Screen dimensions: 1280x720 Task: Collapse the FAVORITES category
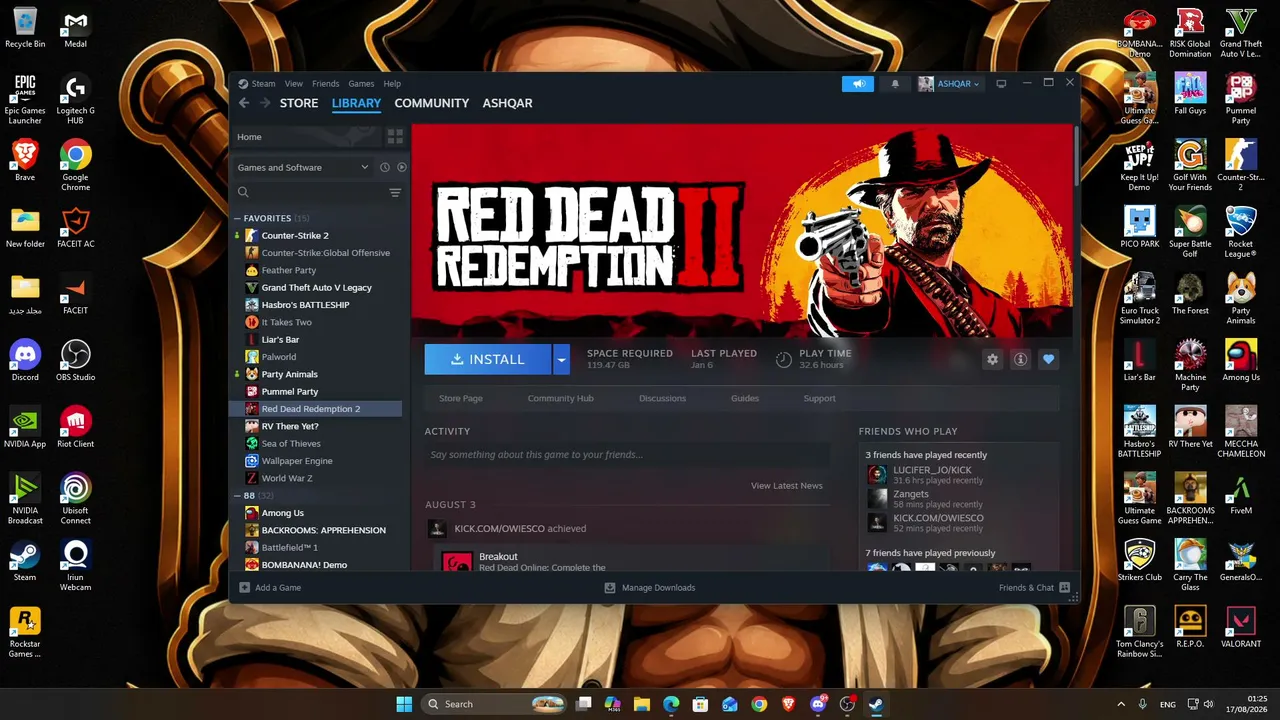tap(237, 218)
